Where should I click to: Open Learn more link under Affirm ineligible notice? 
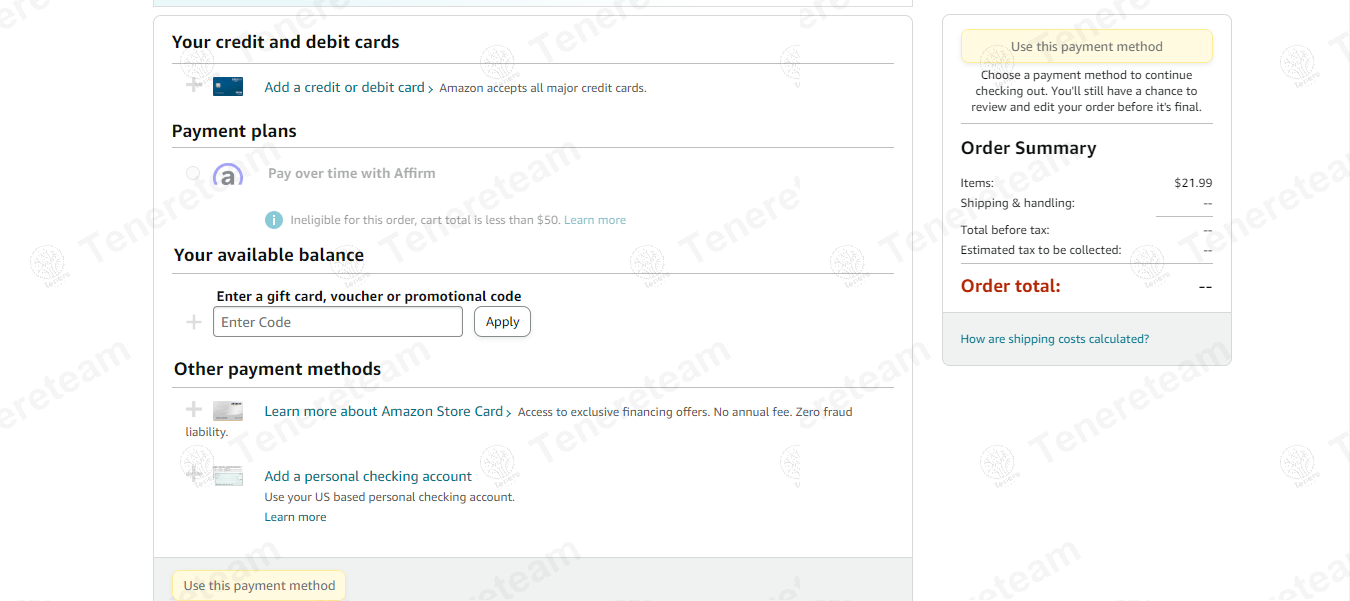coord(595,220)
